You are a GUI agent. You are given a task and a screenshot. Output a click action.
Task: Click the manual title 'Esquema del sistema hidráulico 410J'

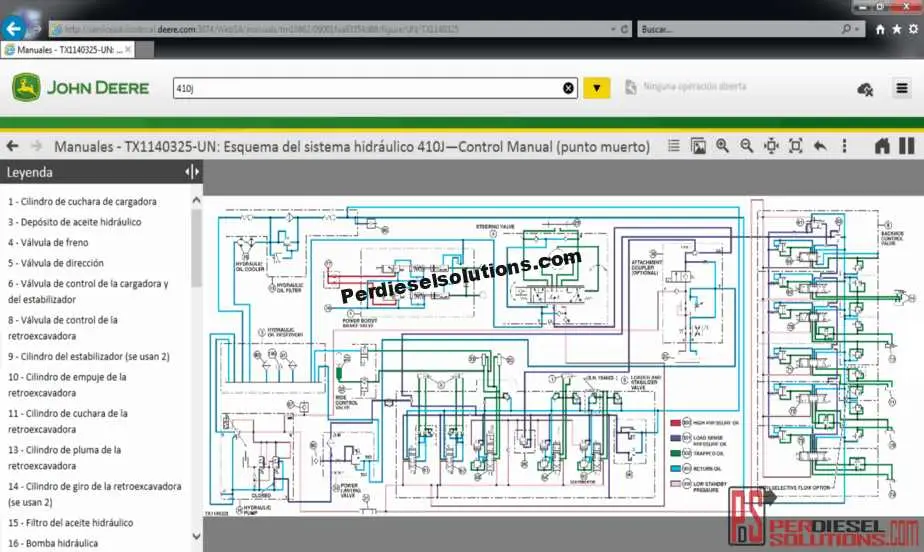(x=334, y=146)
